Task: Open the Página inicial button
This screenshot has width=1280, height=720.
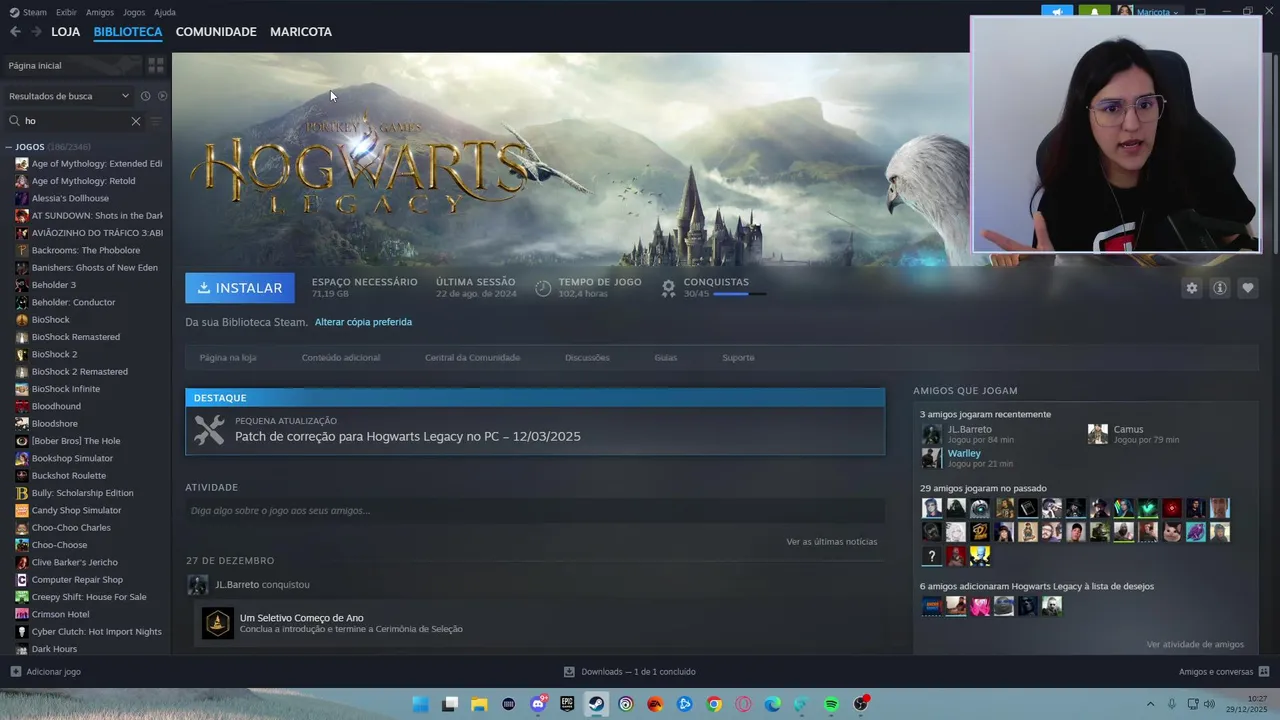Action: coord(72,65)
